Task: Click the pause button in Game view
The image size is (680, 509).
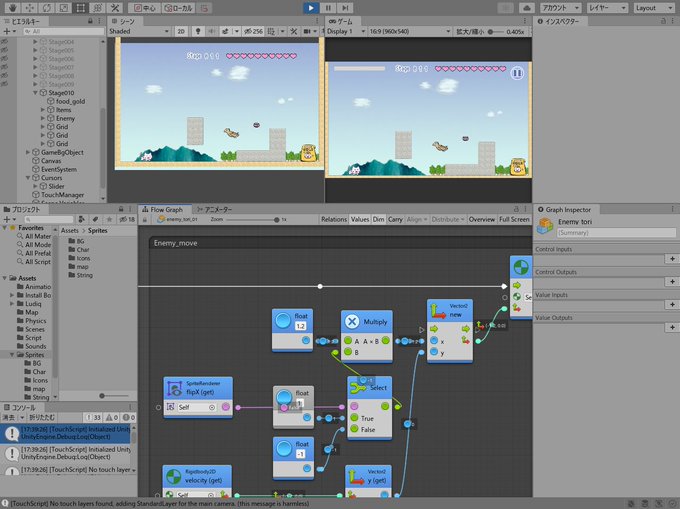Action: click(517, 73)
